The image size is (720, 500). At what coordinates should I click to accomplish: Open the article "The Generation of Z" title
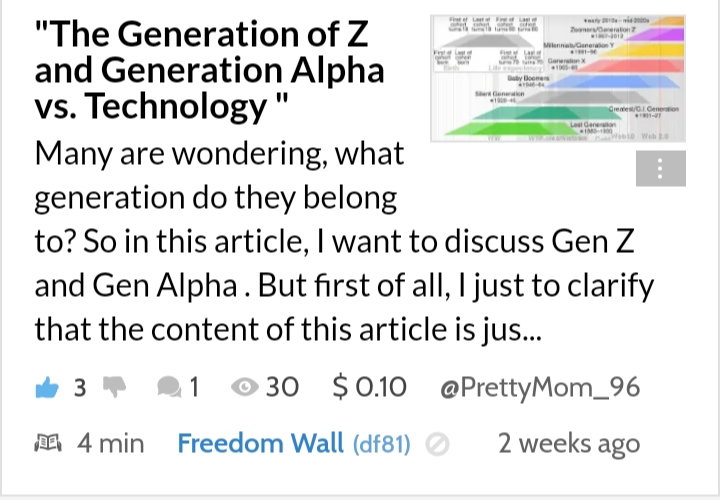click(x=209, y=70)
